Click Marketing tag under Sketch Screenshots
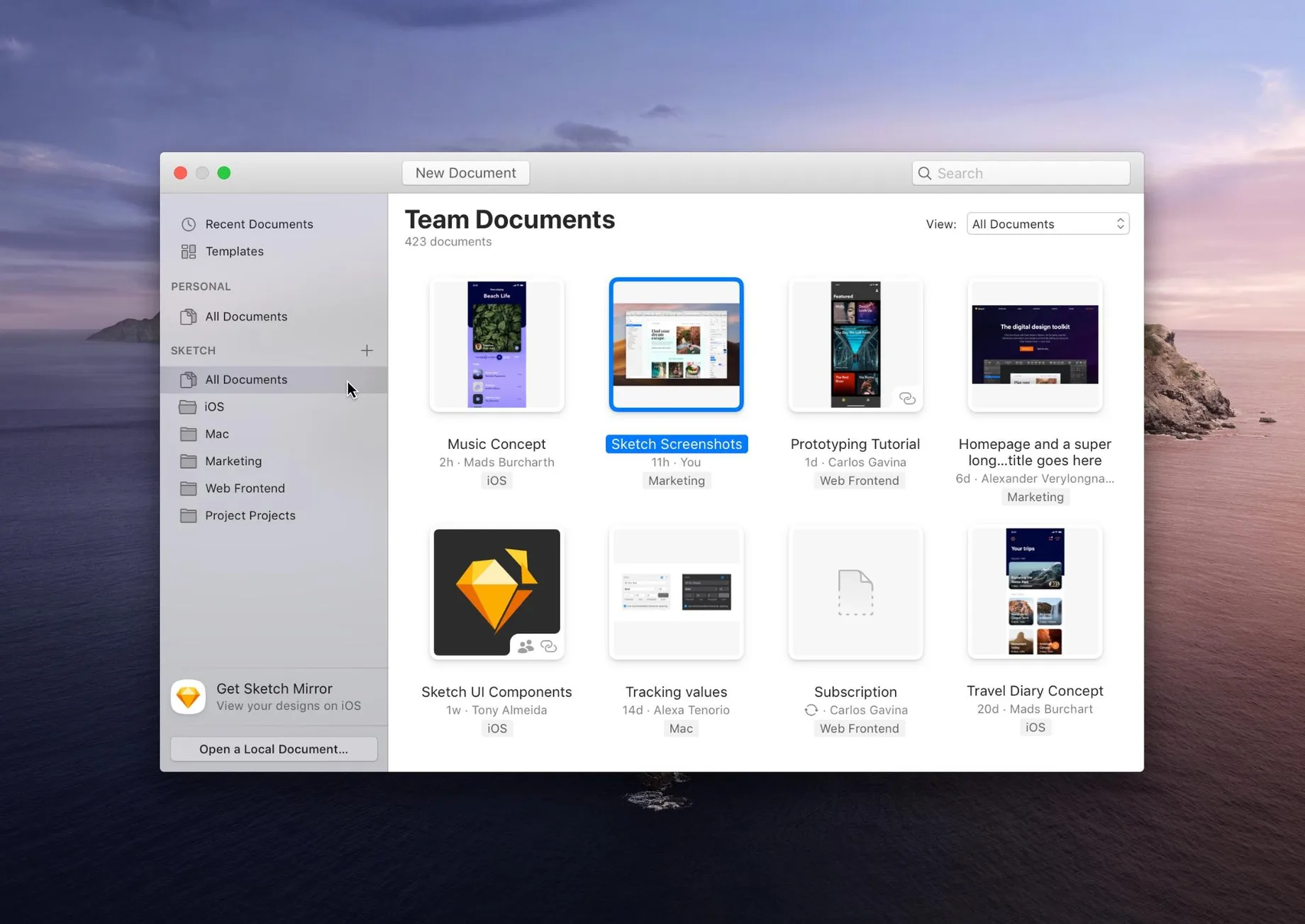 (x=676, y=481)
